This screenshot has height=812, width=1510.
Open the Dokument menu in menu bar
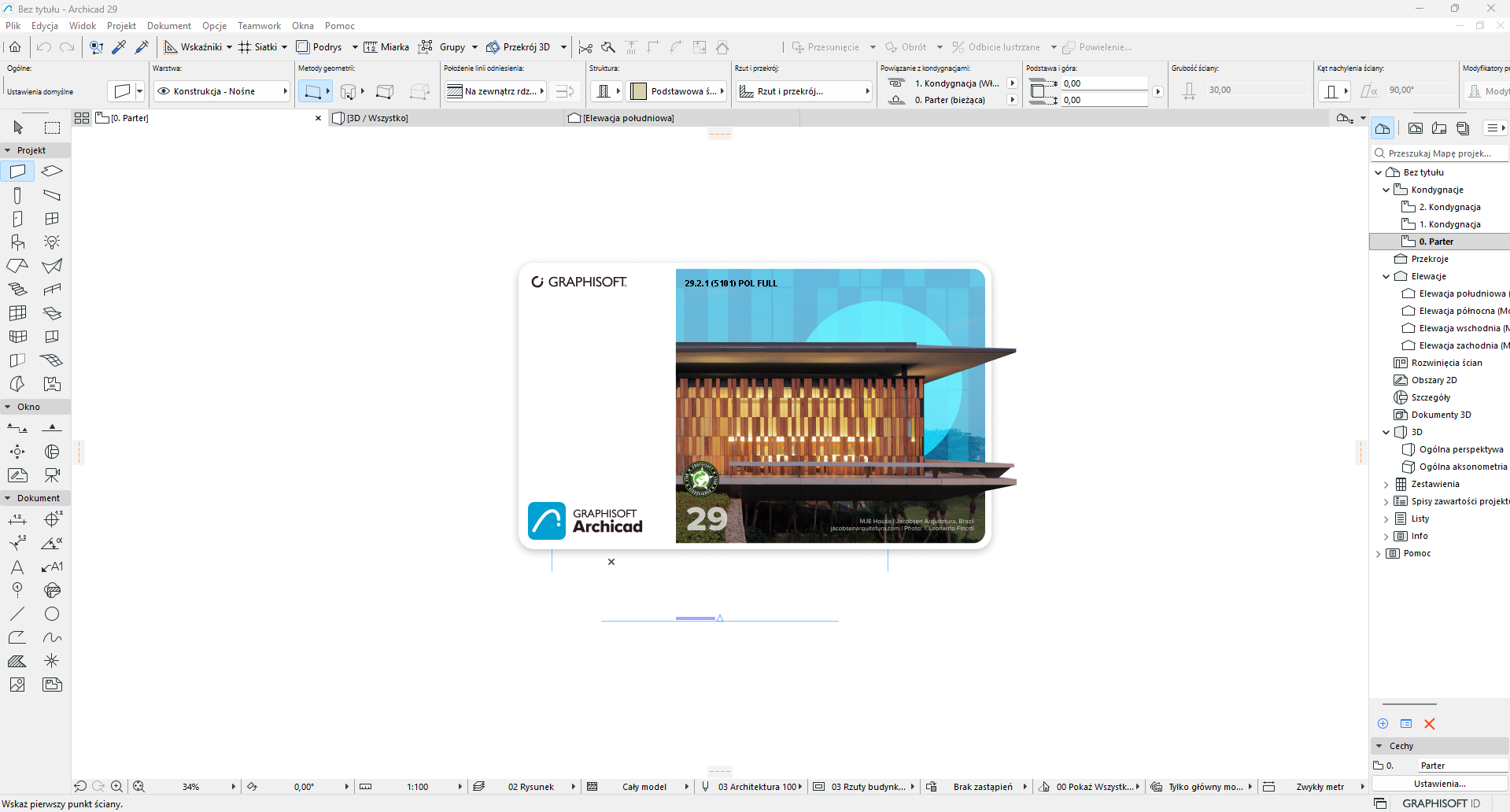point(169,26)
